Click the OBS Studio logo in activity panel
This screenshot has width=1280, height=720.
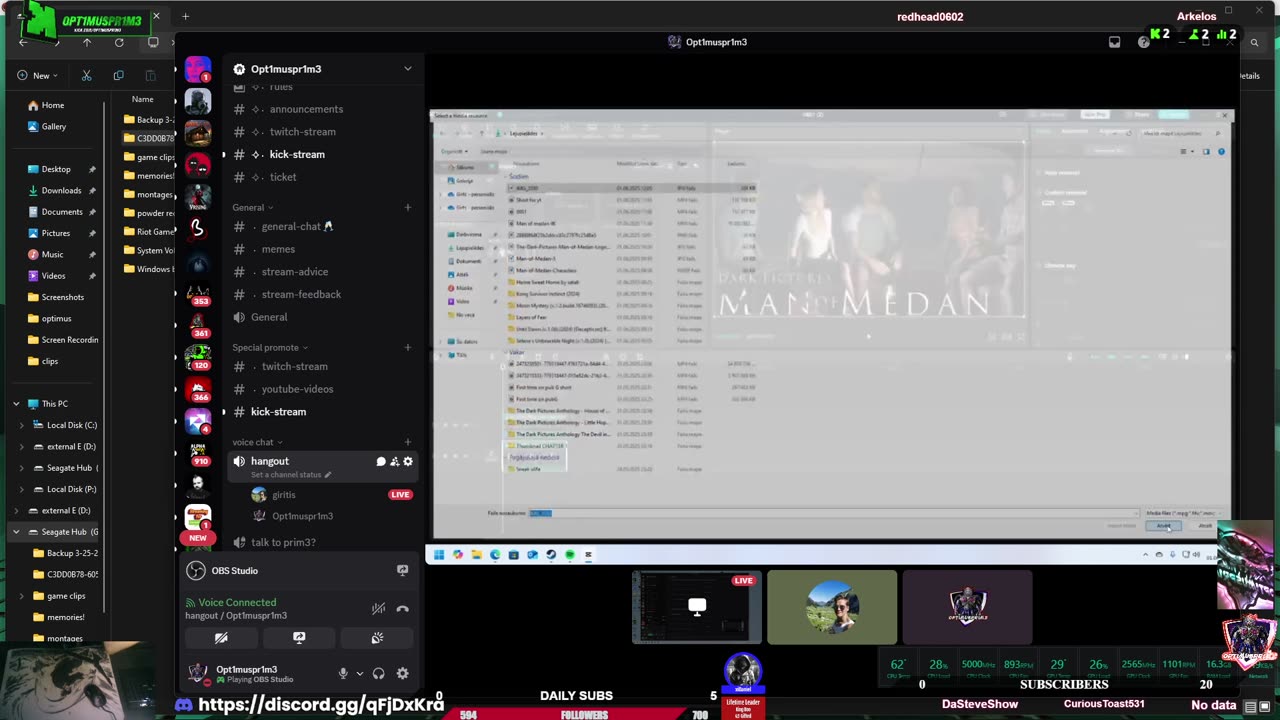196,570
